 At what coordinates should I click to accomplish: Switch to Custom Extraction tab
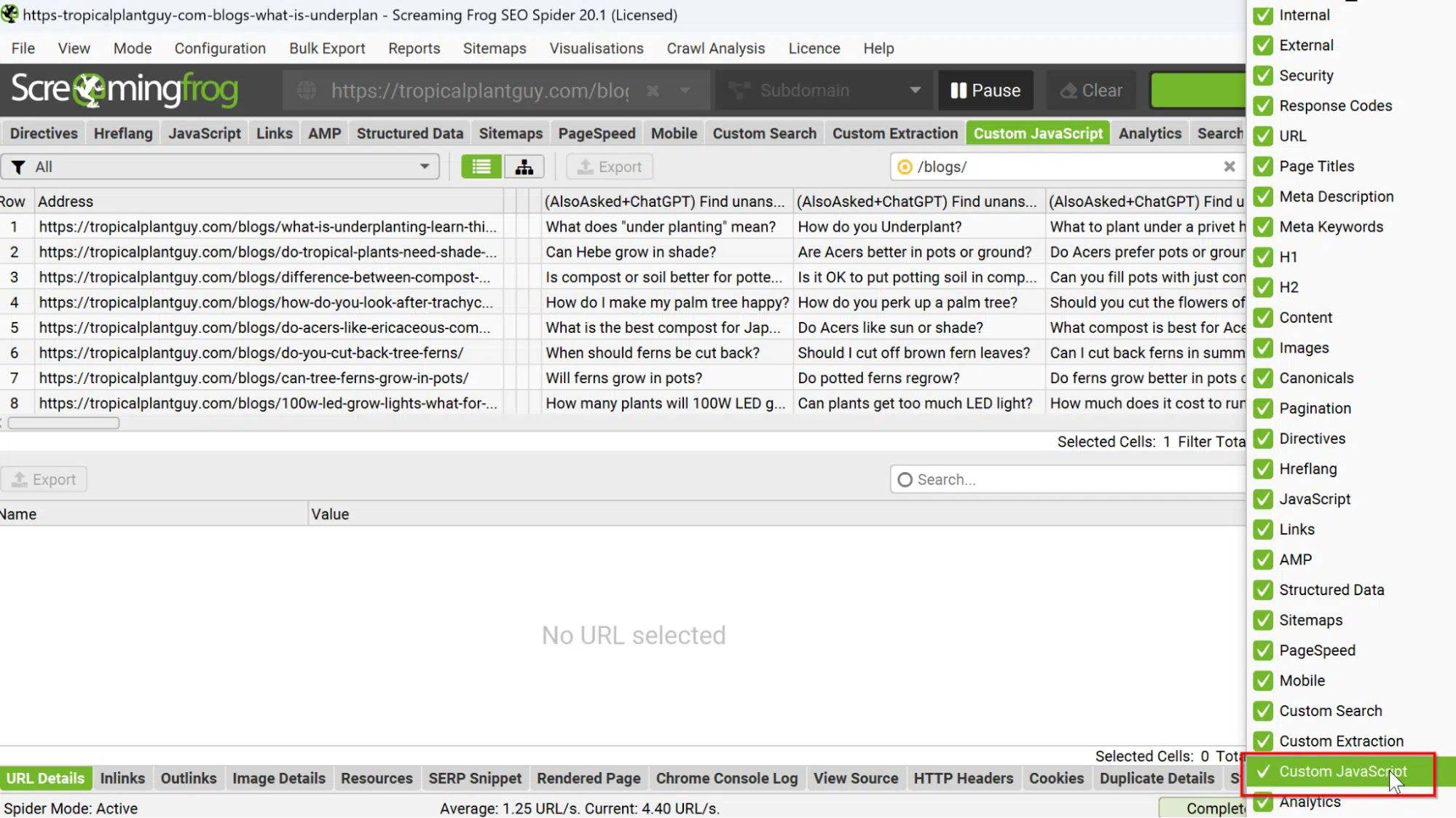click(x=895, y=133)
